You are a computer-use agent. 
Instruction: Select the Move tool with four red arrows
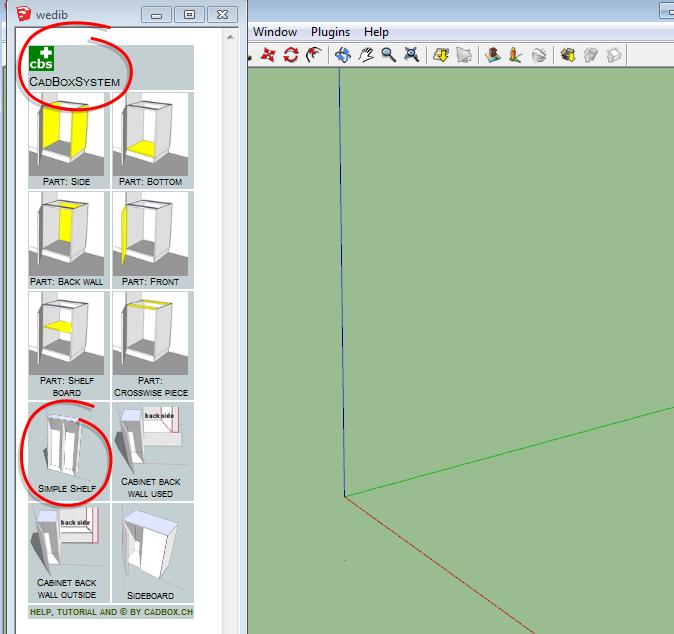click(x=267, y=55)
